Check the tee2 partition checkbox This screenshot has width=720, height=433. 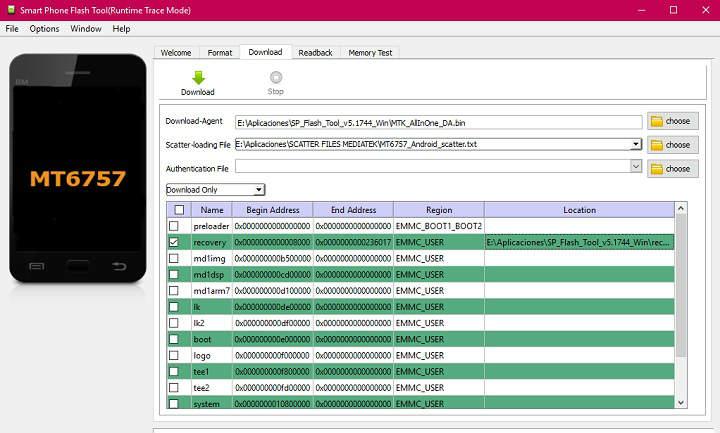[174, 388]
